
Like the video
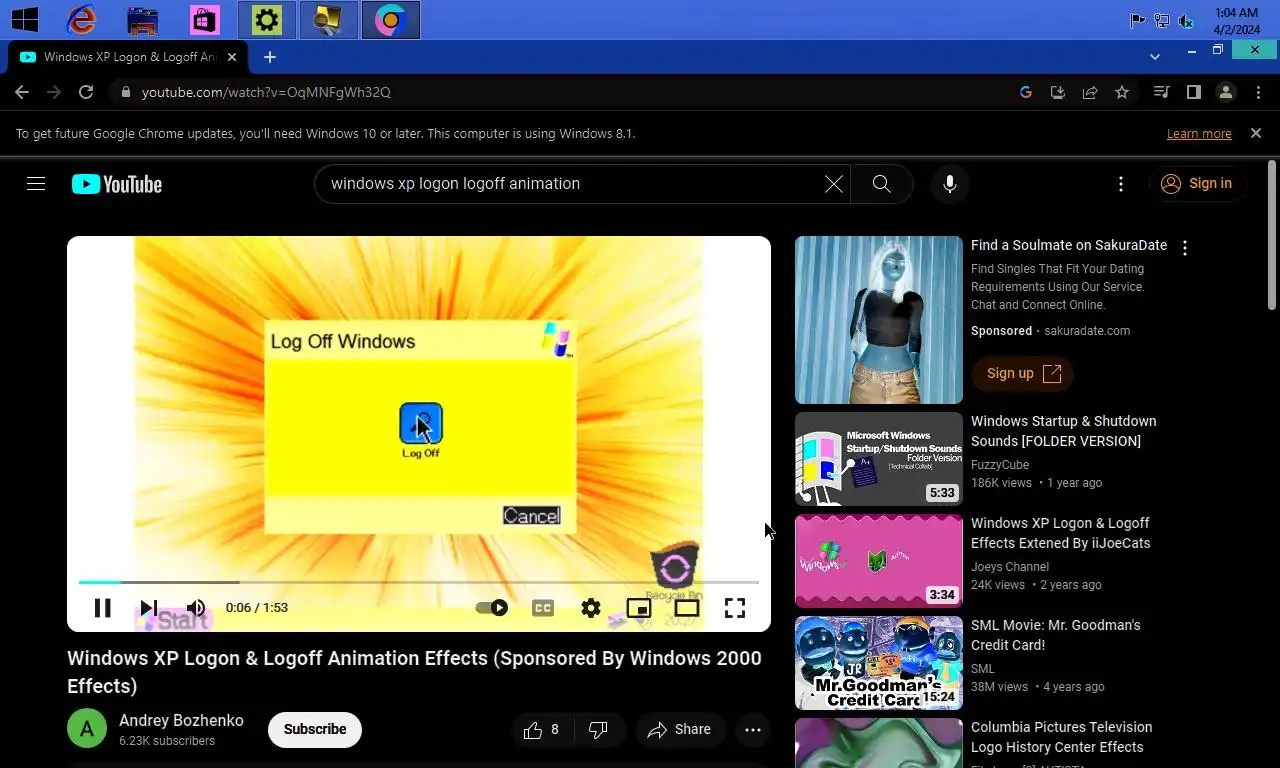point(541,730)
